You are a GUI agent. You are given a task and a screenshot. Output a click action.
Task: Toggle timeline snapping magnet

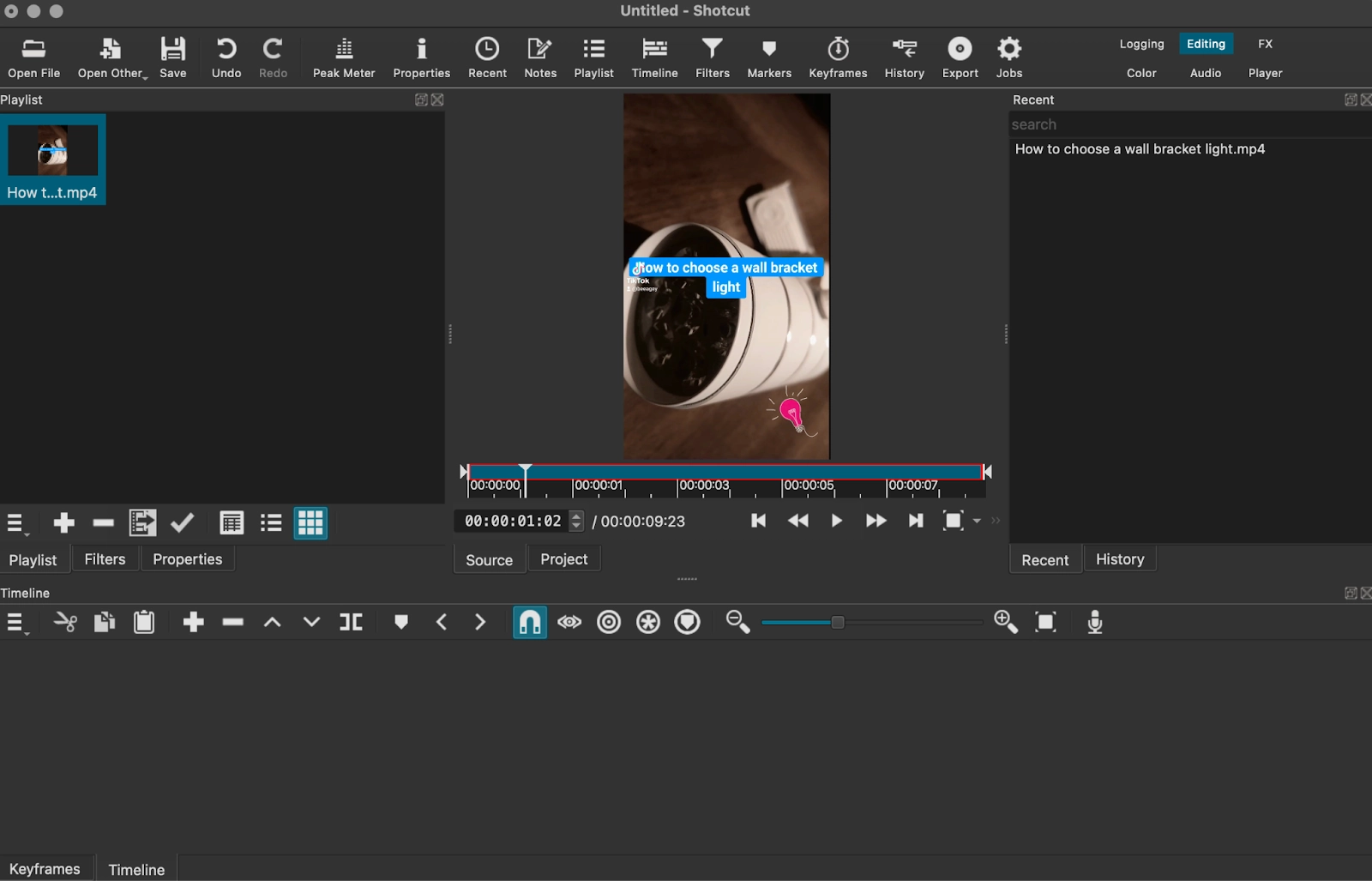point(529,622)
